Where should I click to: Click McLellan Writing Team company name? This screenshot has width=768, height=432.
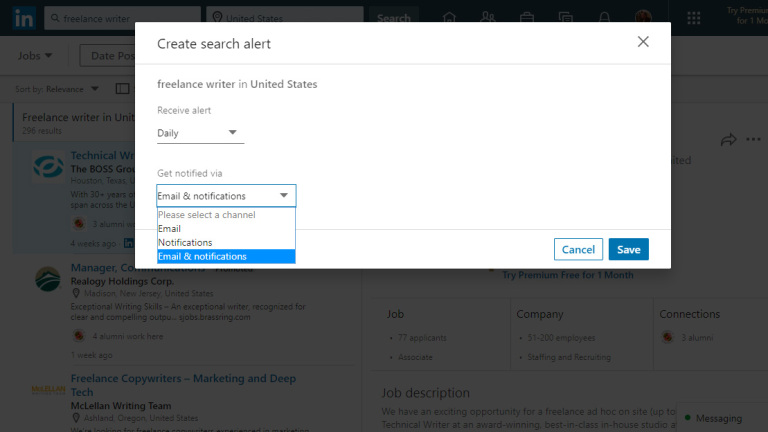pos(121,406)
